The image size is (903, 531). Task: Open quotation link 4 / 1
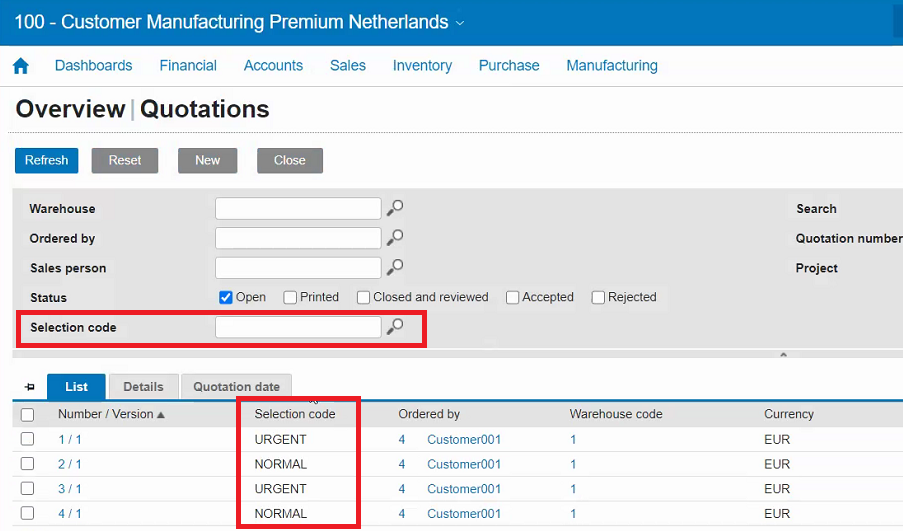click(x=70, y=514)
